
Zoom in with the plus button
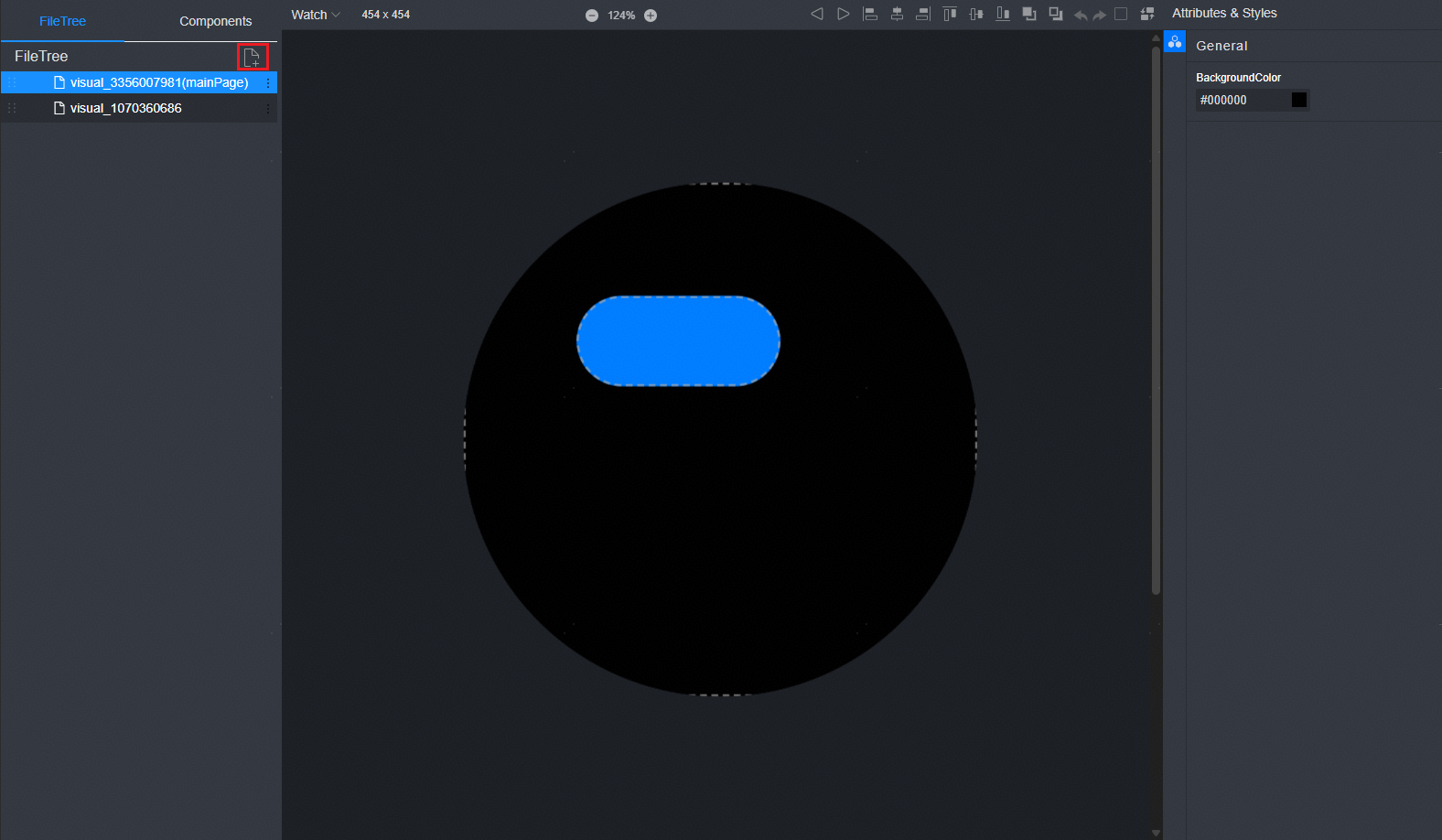click(651, 16)
